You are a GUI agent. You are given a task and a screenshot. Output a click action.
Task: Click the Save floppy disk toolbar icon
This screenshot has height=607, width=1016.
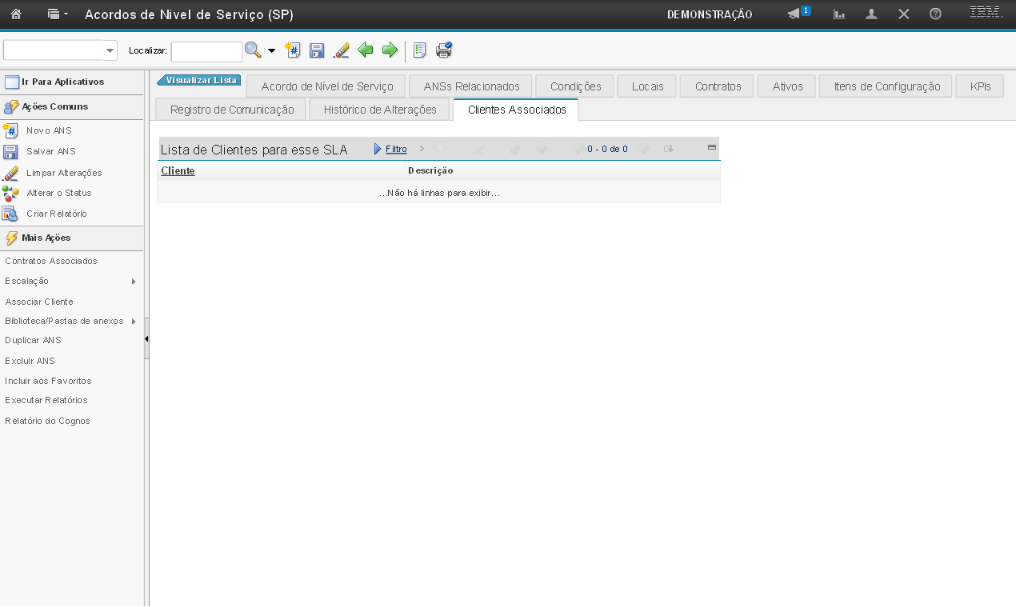pos(317,50)
